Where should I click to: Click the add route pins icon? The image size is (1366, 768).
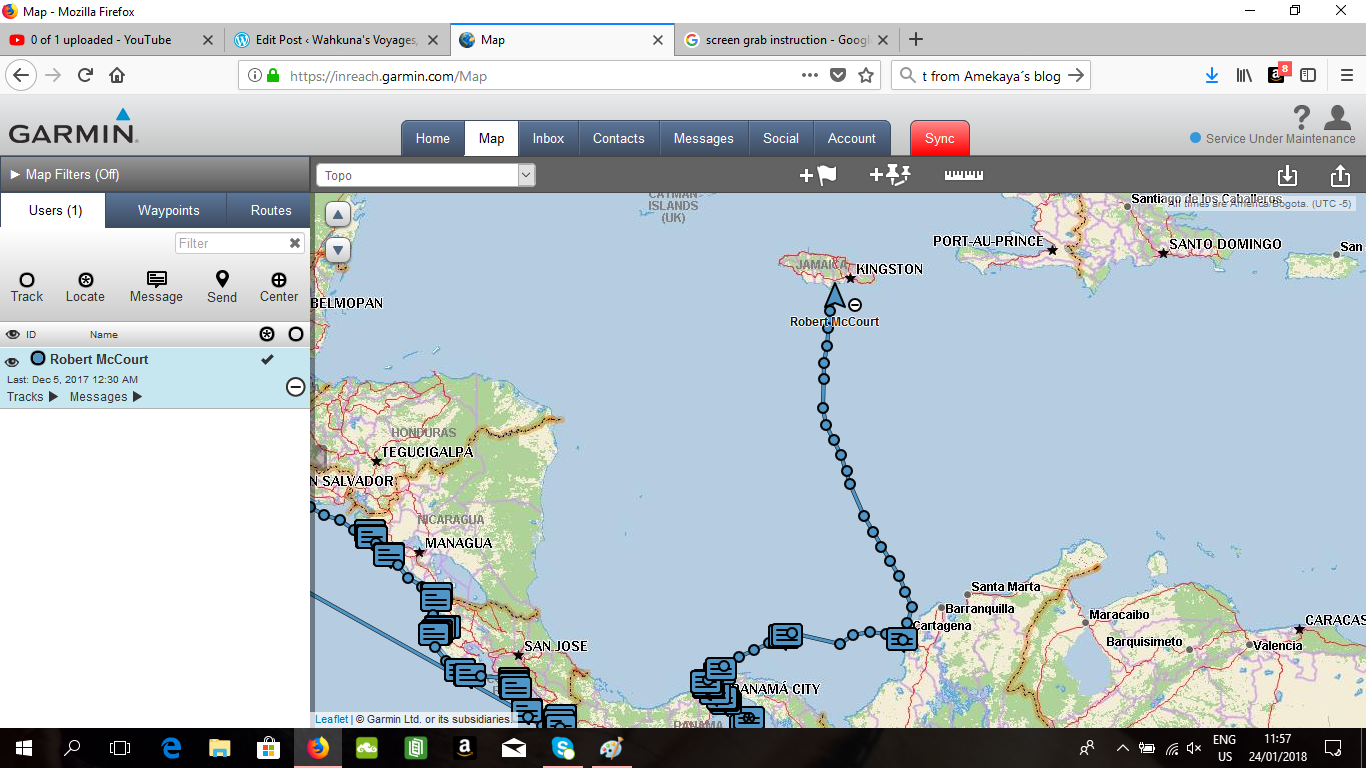point(890,175)
